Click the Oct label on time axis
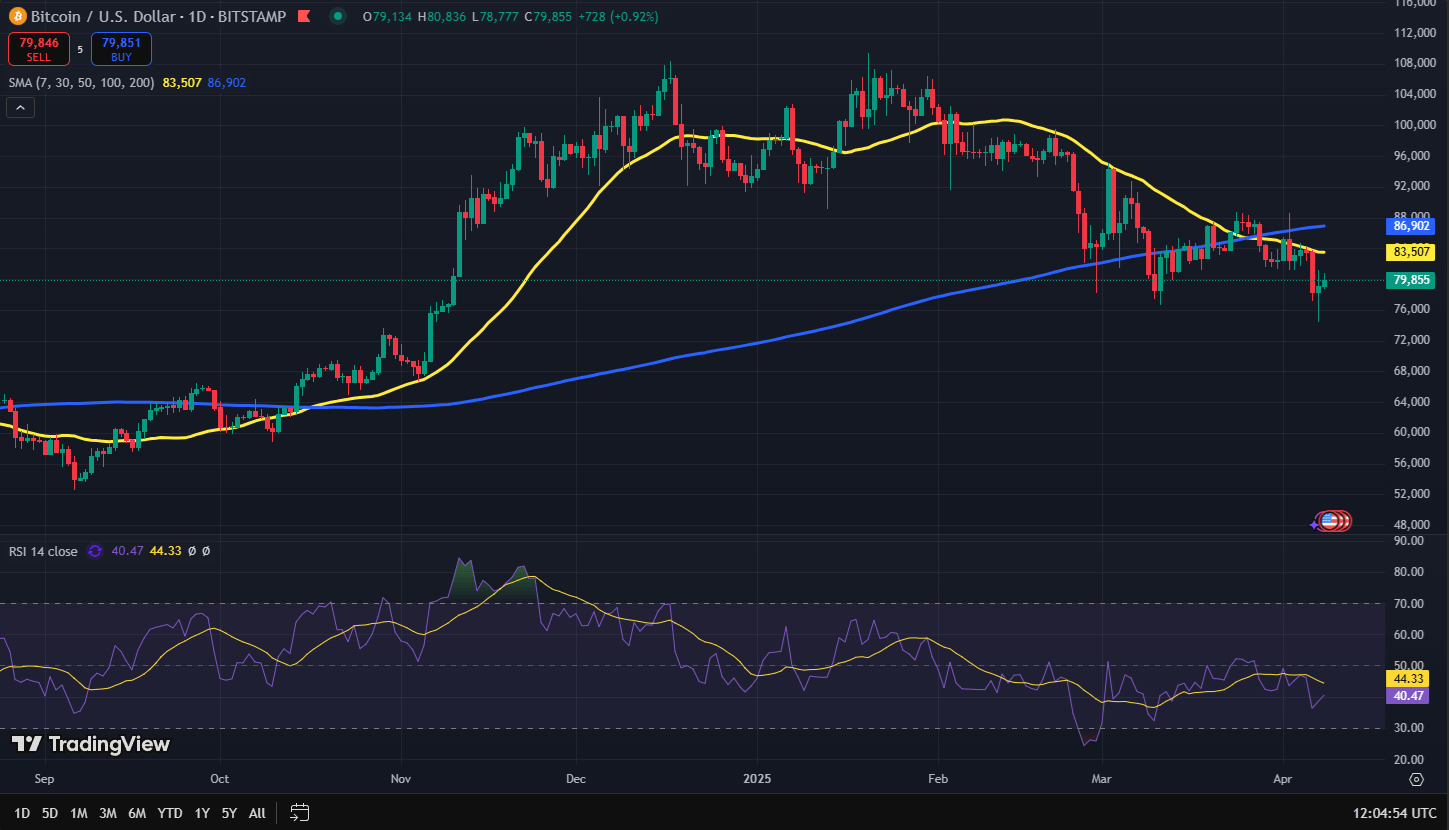 click(x=220, y=778)
